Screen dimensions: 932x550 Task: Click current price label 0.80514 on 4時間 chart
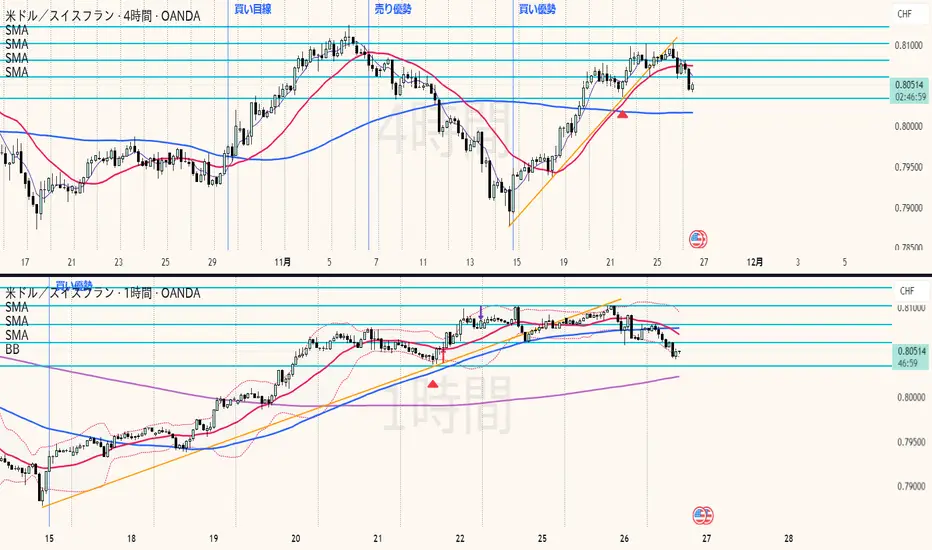tap(909, 85)
